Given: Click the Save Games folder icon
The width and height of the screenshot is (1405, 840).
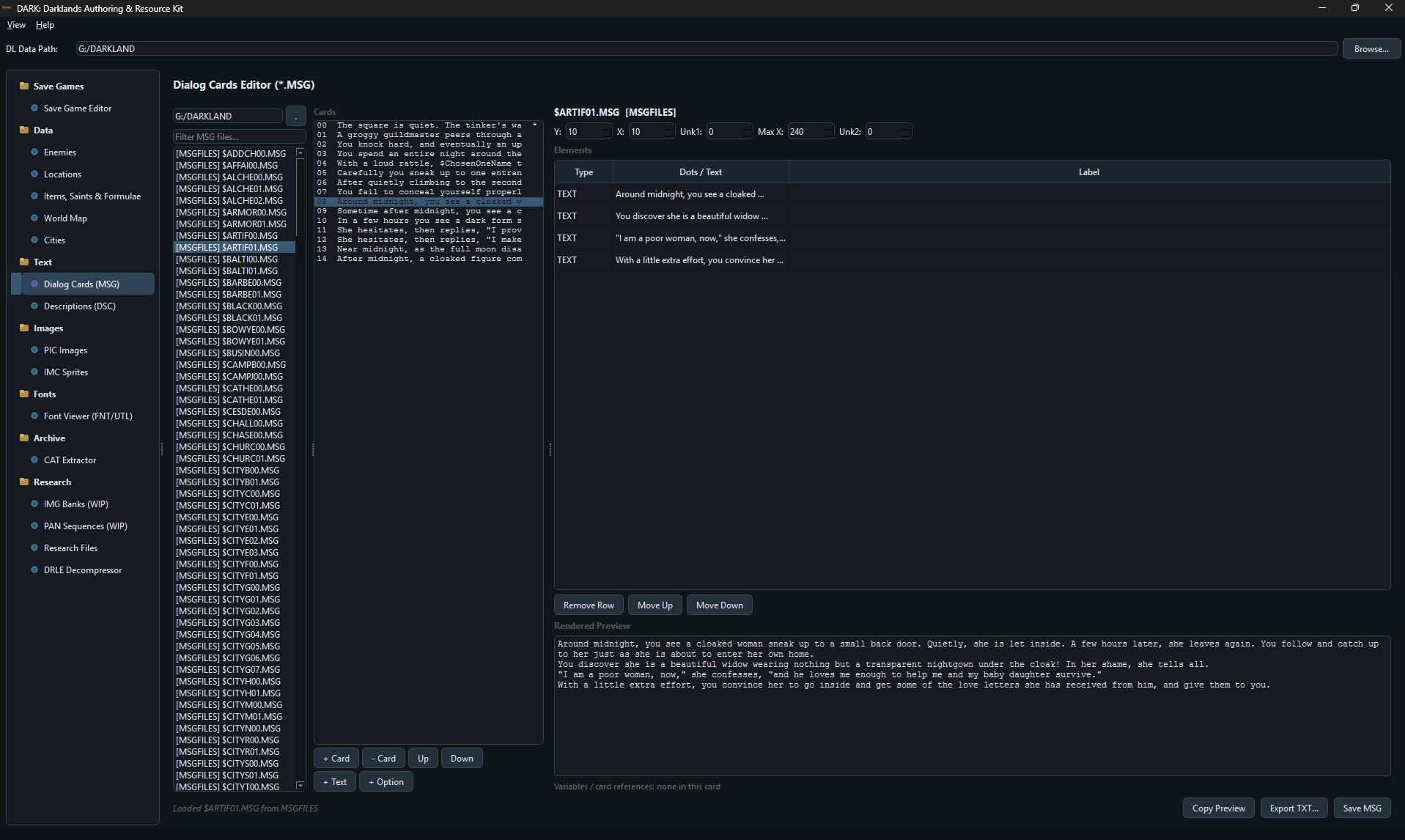Looking at the screenshot, I should coord(24,86).
